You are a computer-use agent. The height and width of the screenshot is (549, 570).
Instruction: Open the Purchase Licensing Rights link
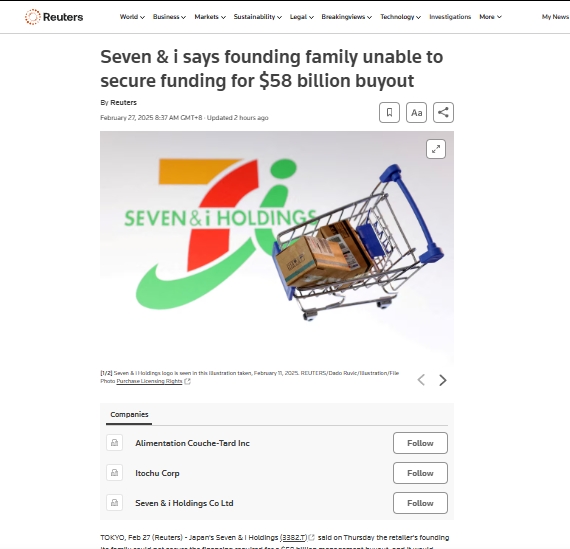pos(149,381)
